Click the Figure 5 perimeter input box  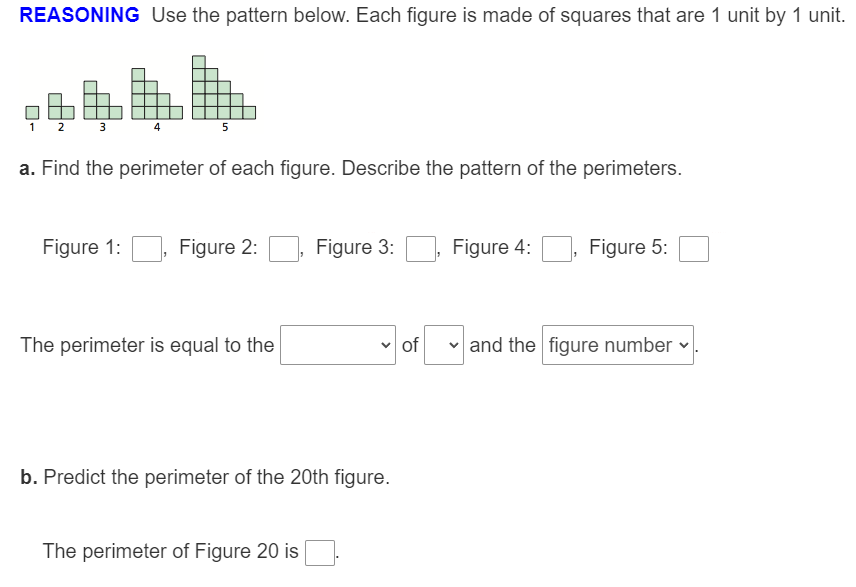(692, 248)
